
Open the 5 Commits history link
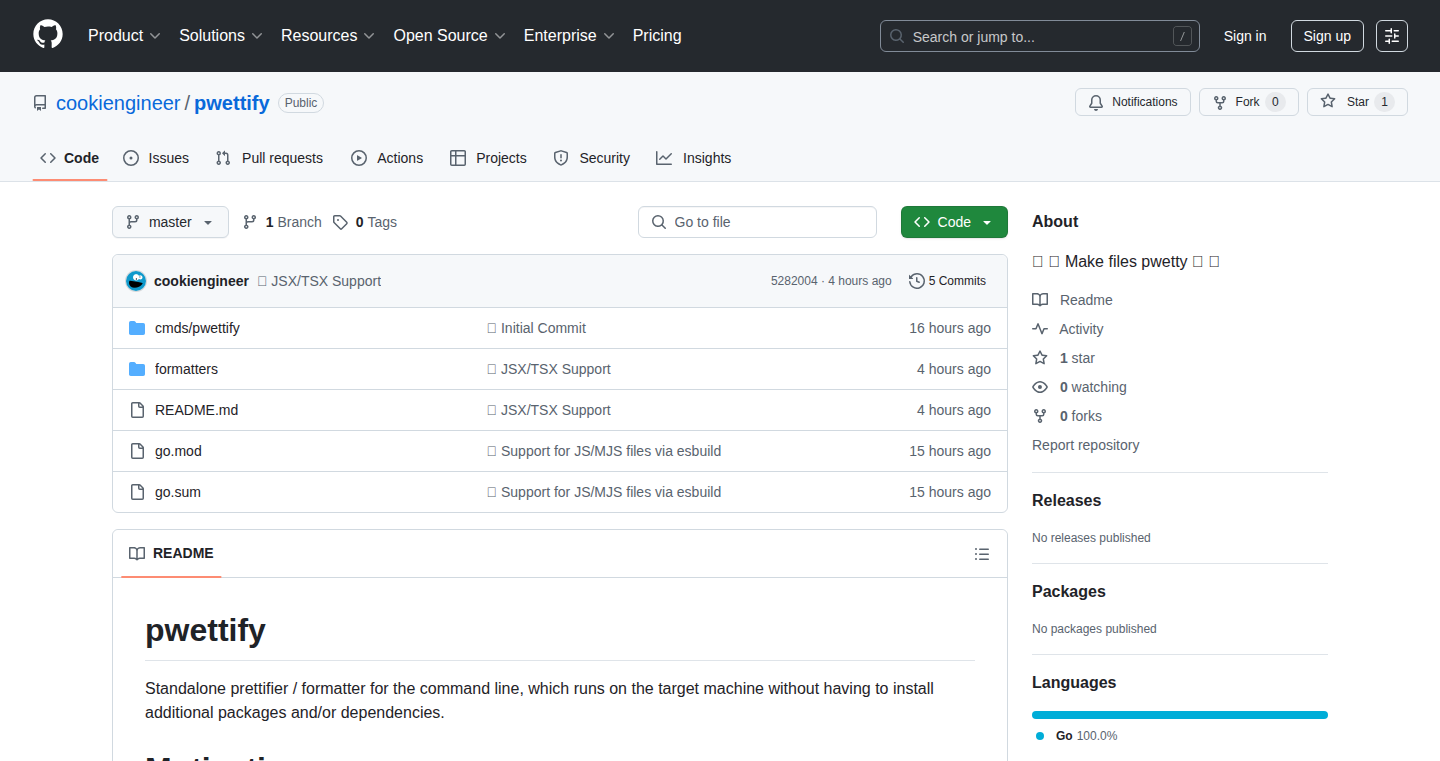click(947, 281)
